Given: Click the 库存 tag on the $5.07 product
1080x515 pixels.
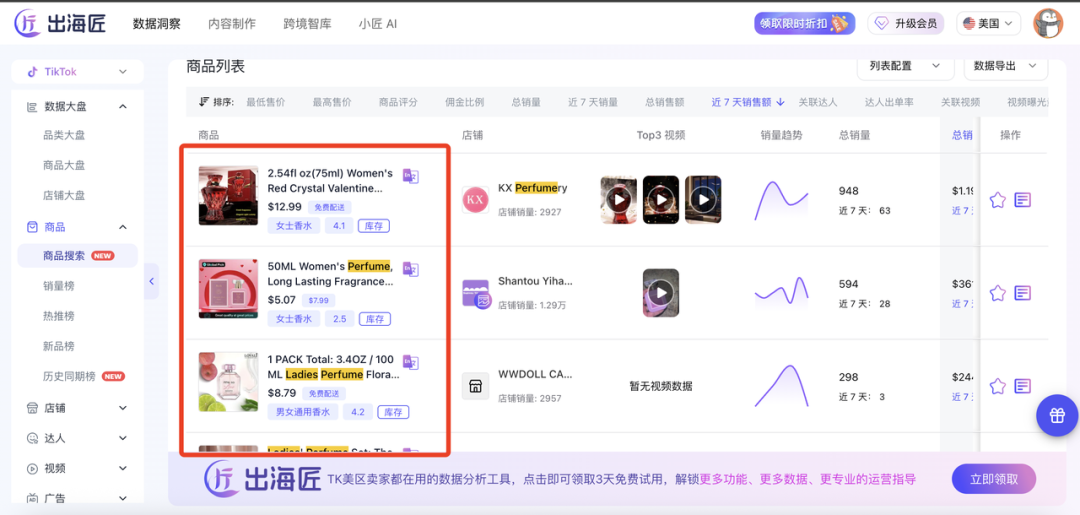Looking at the screenshot, I should point(375,319).
